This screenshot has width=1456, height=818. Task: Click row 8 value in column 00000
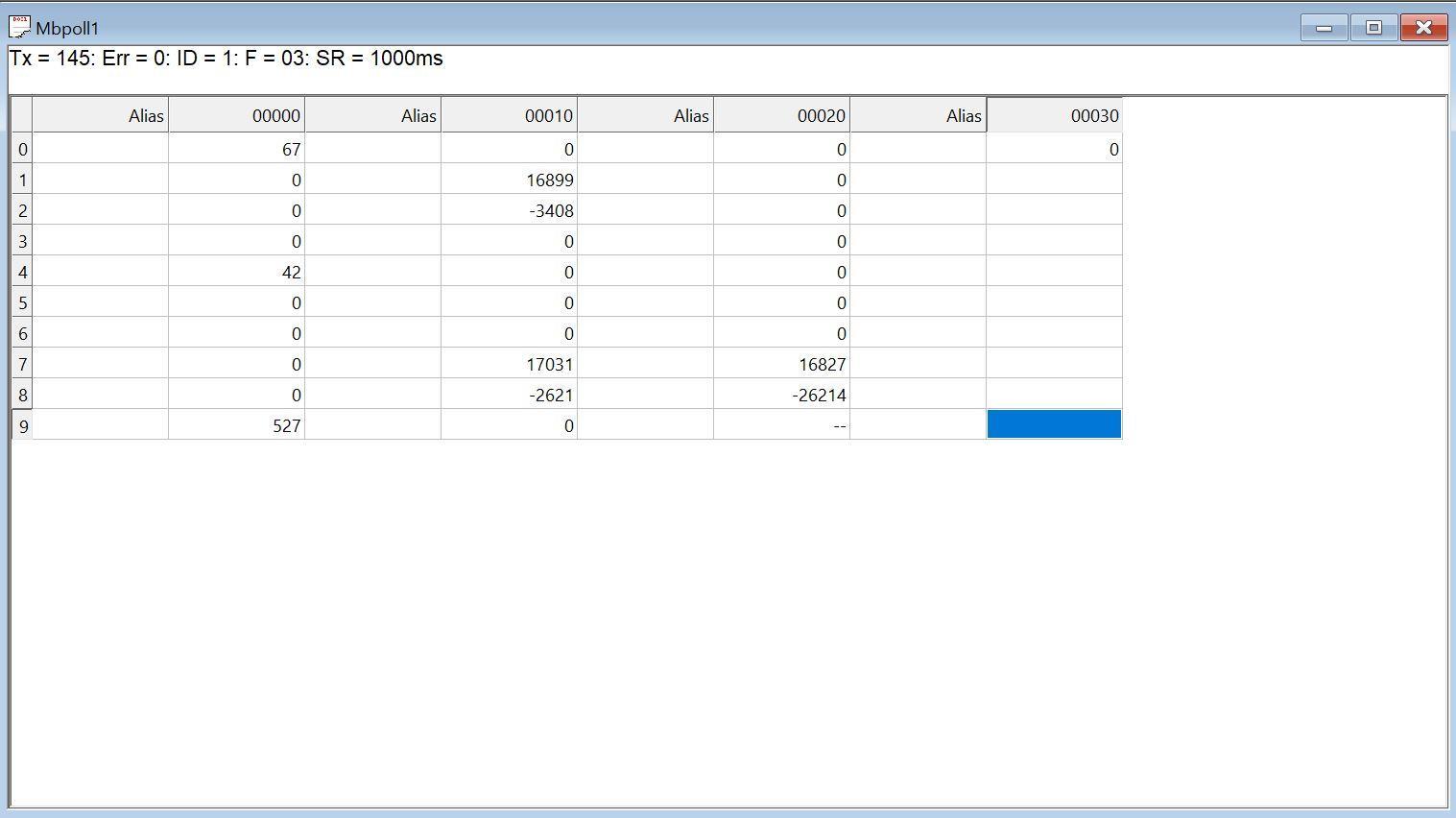(237, 395)
